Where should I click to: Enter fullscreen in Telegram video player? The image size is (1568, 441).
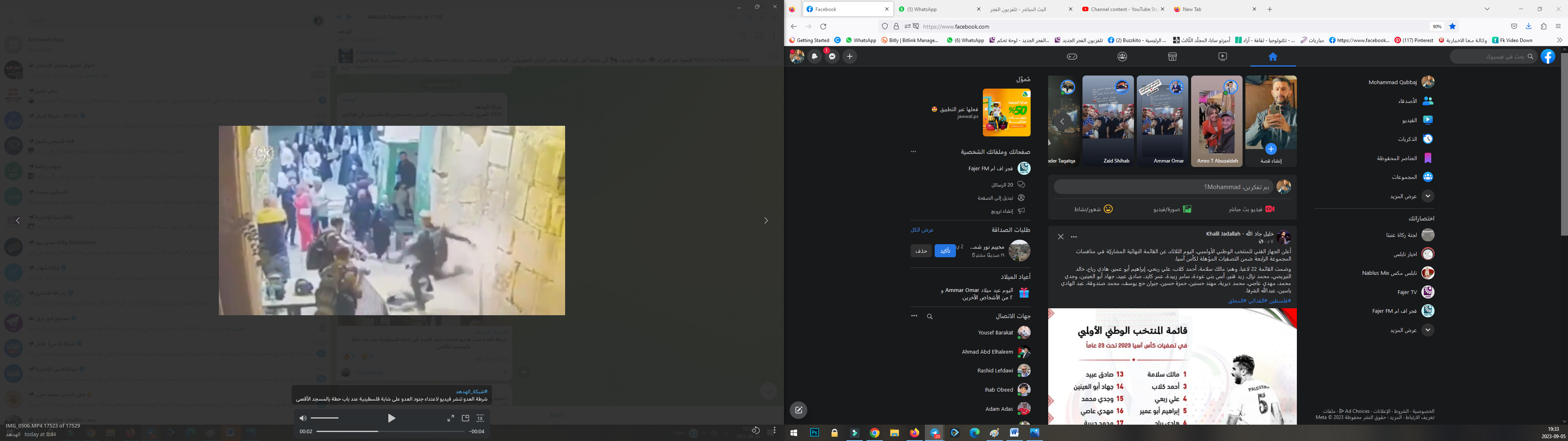(450, 418)
